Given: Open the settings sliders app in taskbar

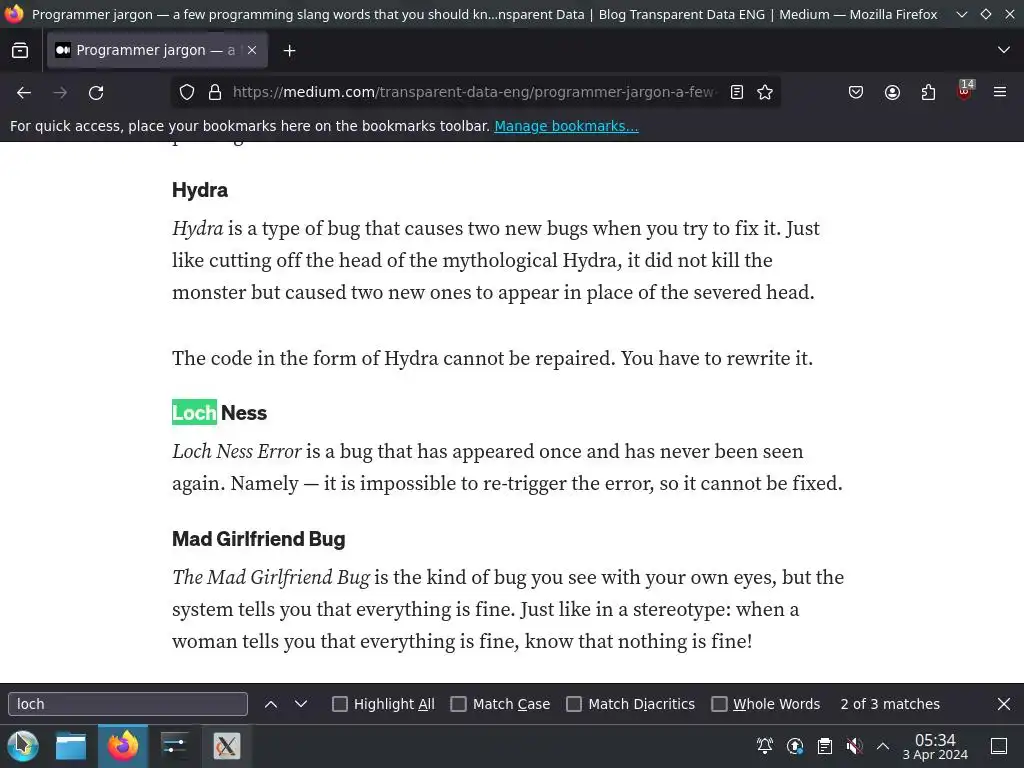Looking at the screenshot, I should (x=174, y=746).
